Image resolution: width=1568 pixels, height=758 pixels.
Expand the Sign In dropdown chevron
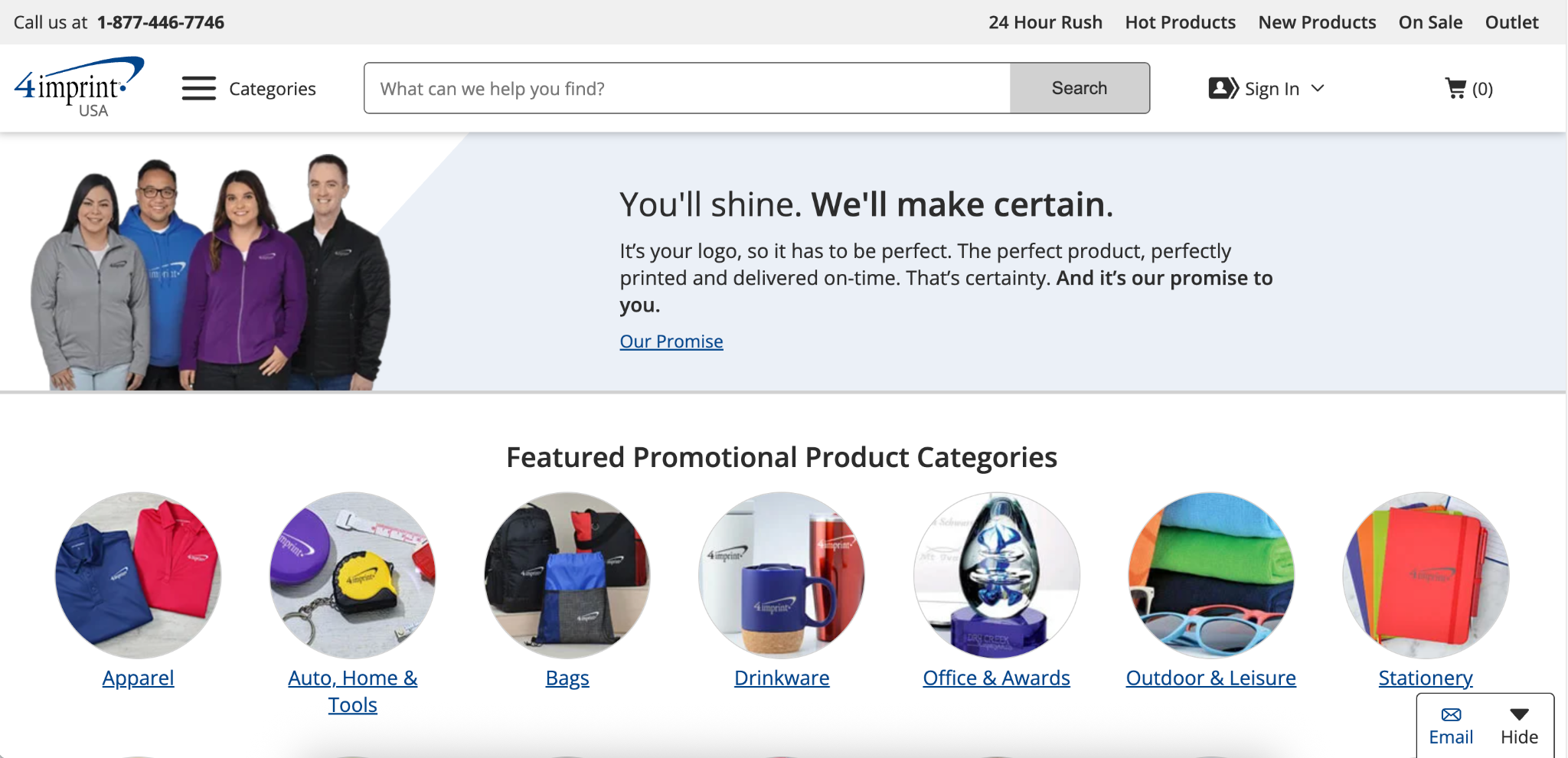coord(1318,88)
